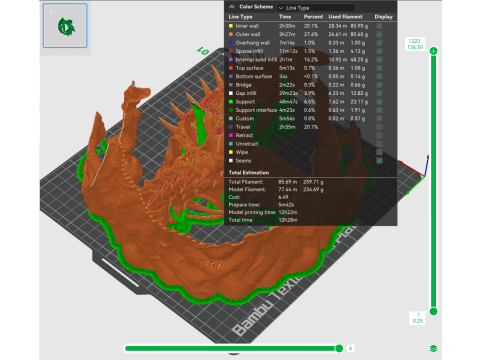Toggle Overhang wall display checkbox

[x=379, y=43]
